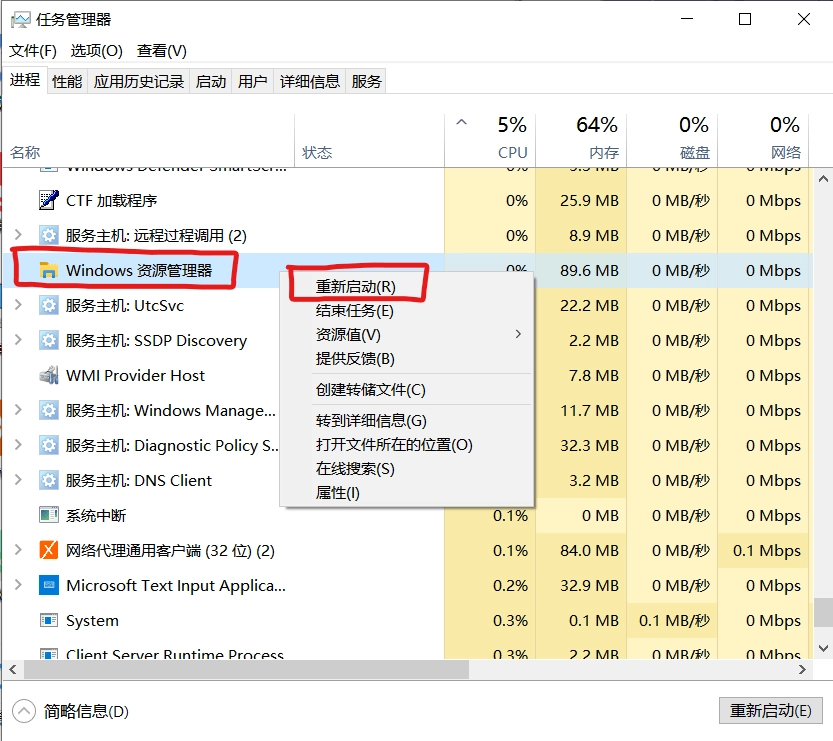This screenshot has height=741, width=833.
Task: Switch to the 应用历史记录 tab
Action: tap(139, 81)
